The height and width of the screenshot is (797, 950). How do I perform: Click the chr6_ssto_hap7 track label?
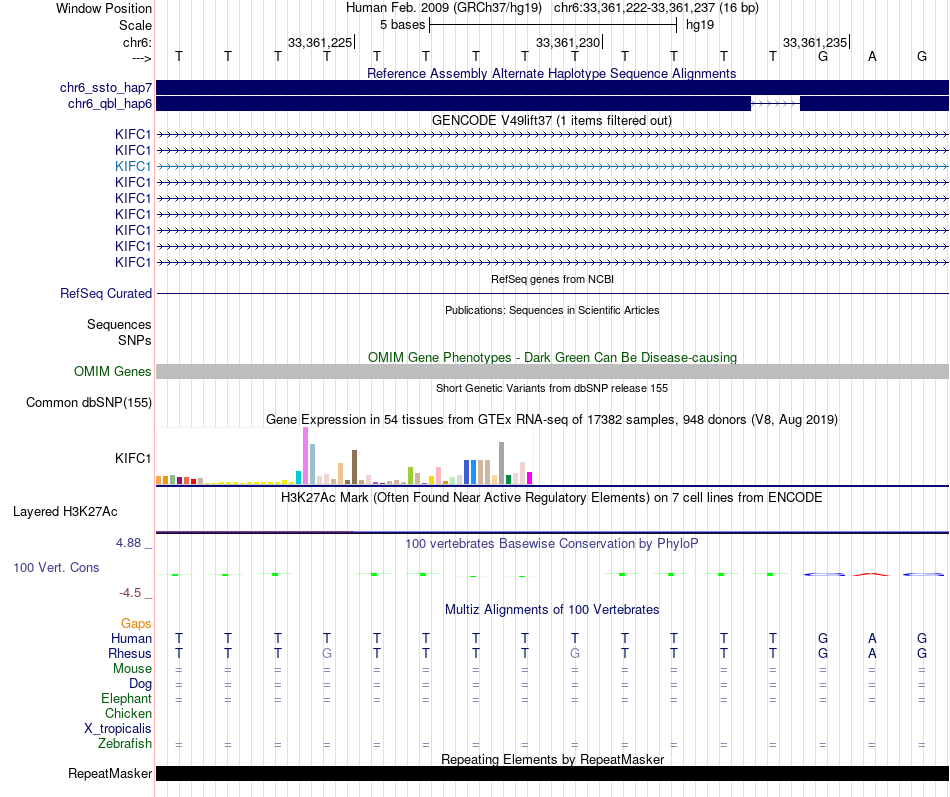(105, 87)
